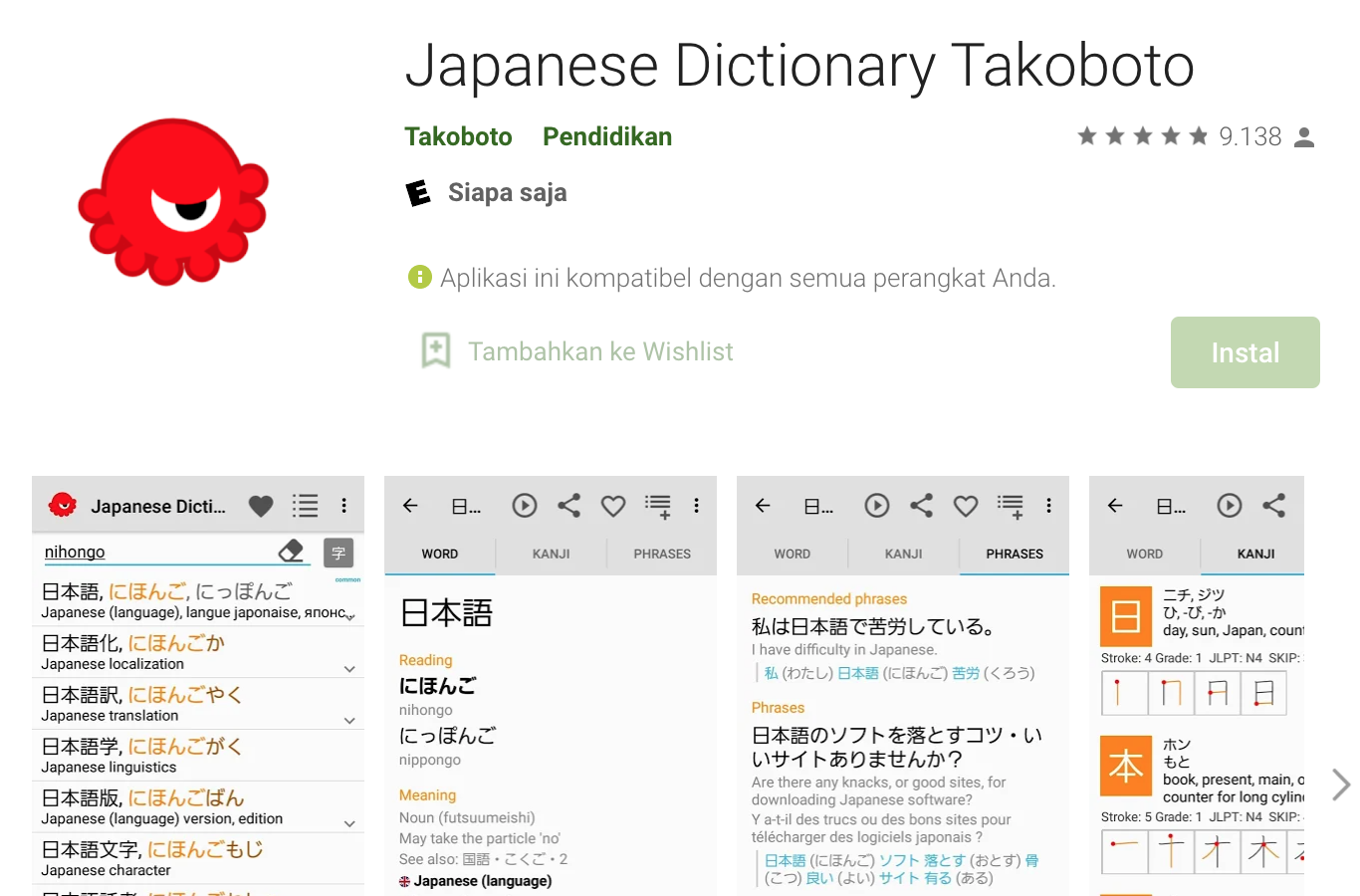Click the kanji input icon beside search

[339, 553]
